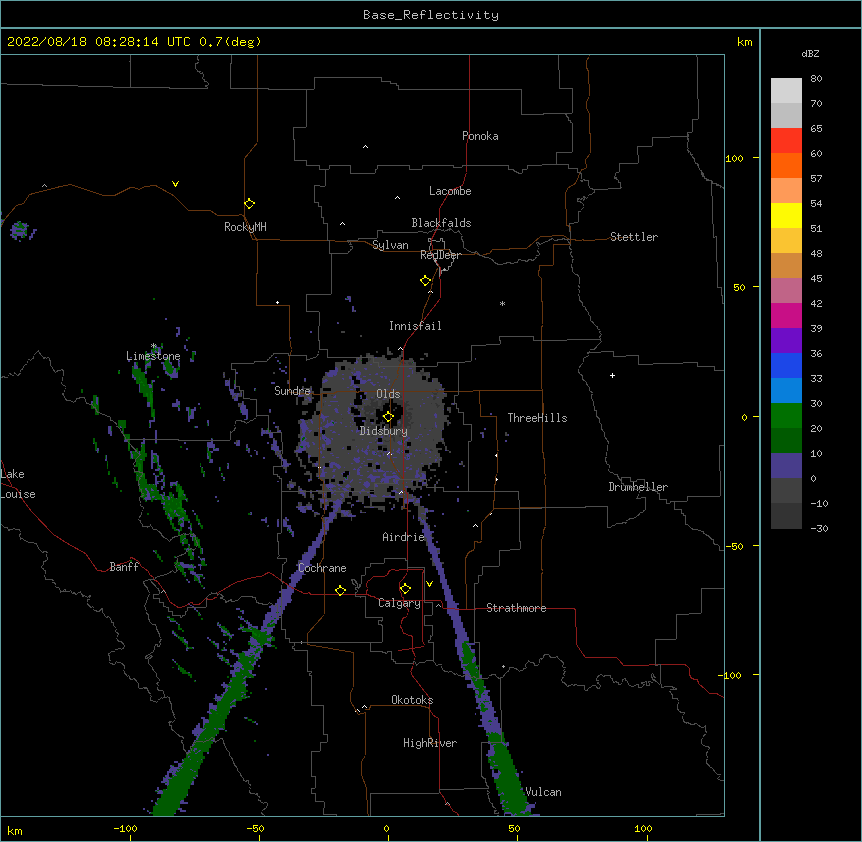Click the dBZ legend heading
This screenshot has height=842, width=862.
[810, 53]
